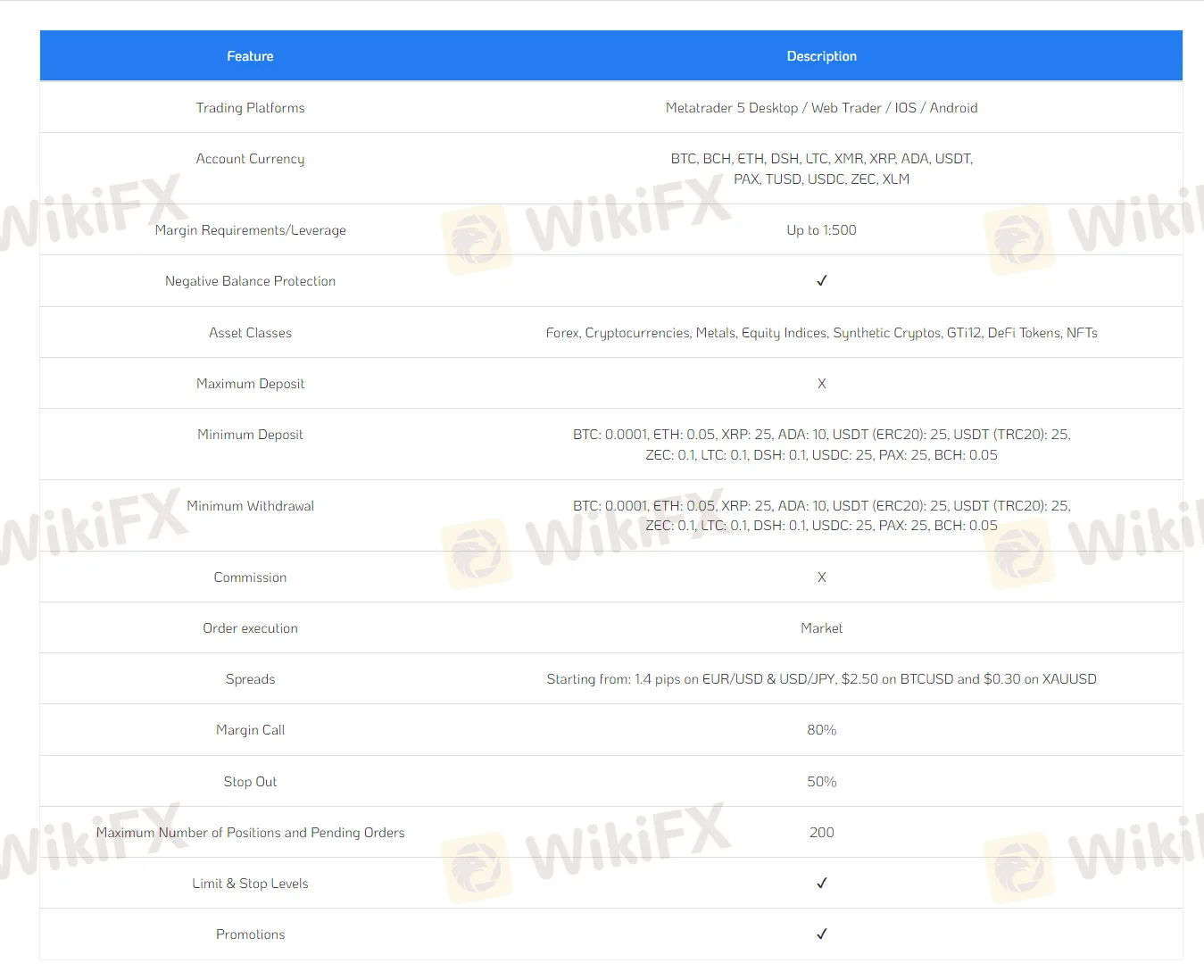Select the Description column header
1204x980 pixels.
click(x=821, y=55)
